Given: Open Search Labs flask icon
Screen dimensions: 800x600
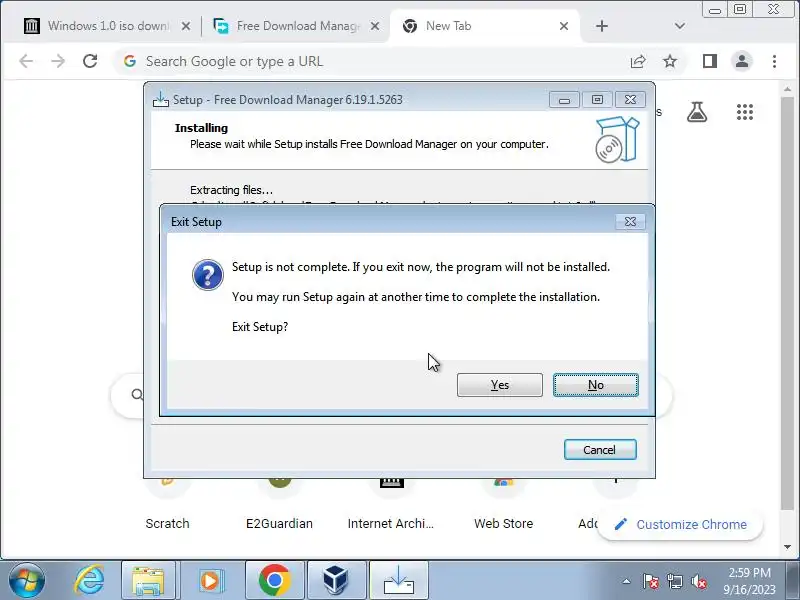Looking at the screenshot, I should tap(697, 112).
